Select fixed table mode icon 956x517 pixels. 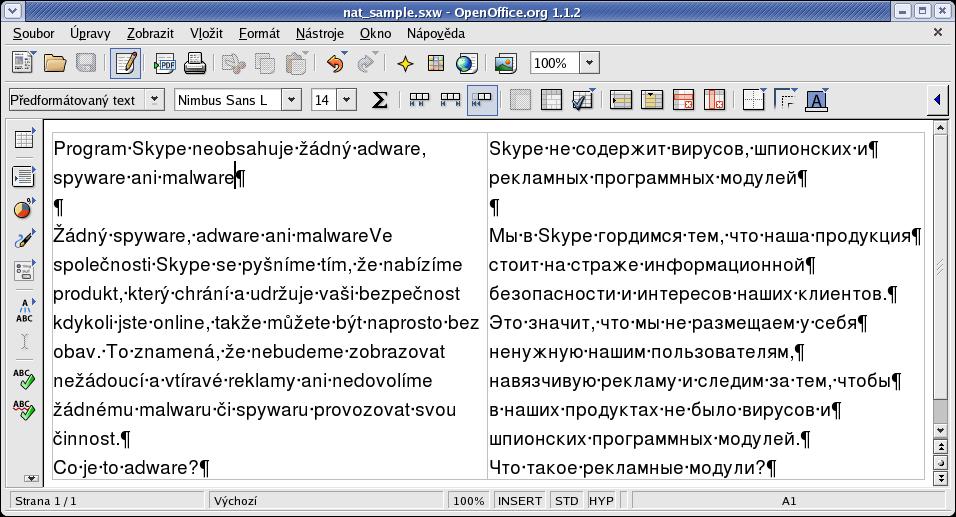(x=419, y=100)
